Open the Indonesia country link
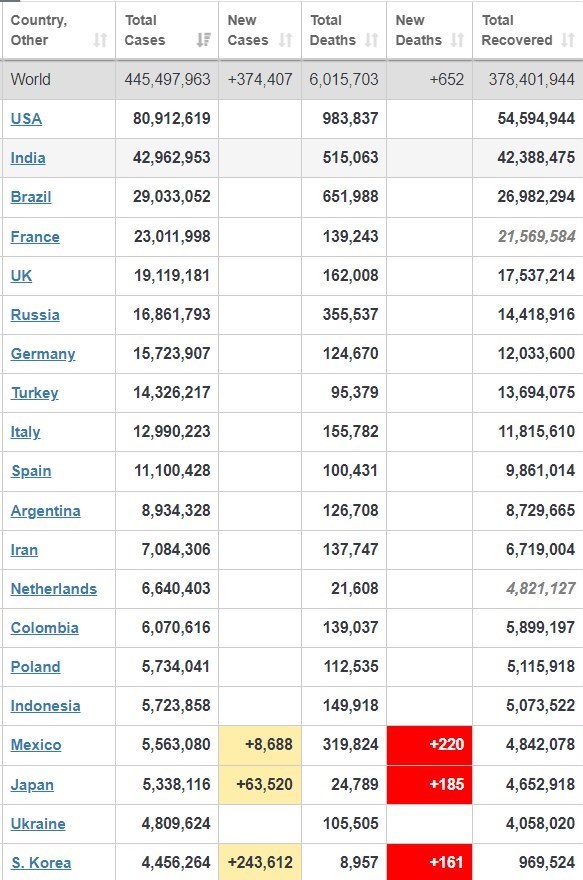Image resolution: width=583 pixels, height=880 pixels. (x=45, y=706)
